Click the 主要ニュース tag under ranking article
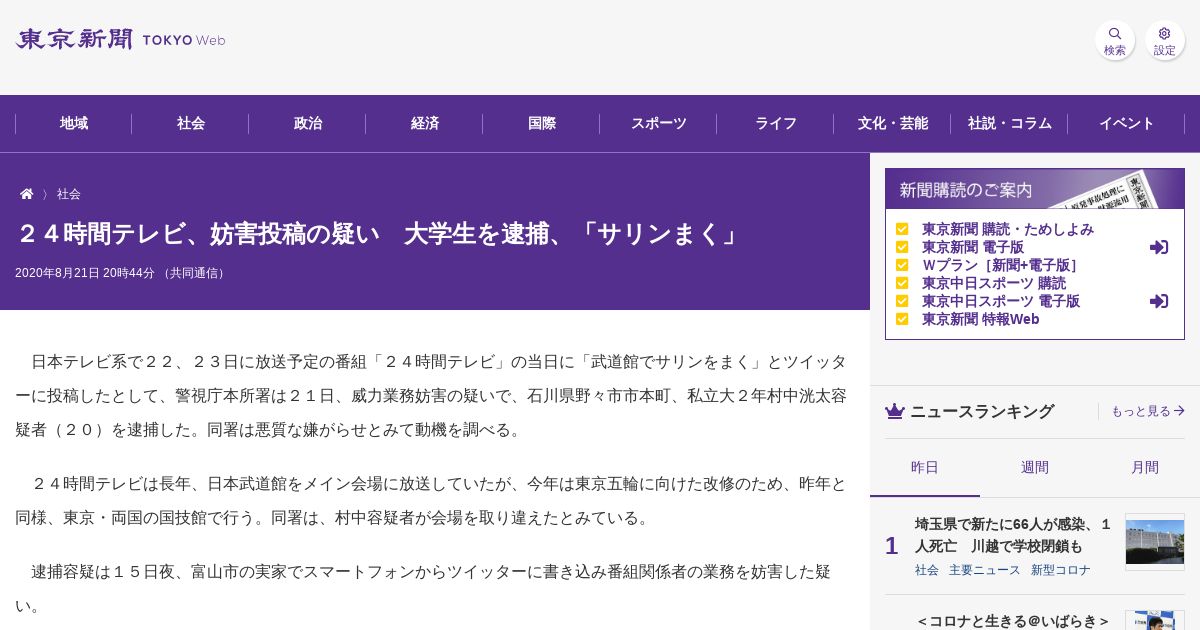 [x=985, y=570]
